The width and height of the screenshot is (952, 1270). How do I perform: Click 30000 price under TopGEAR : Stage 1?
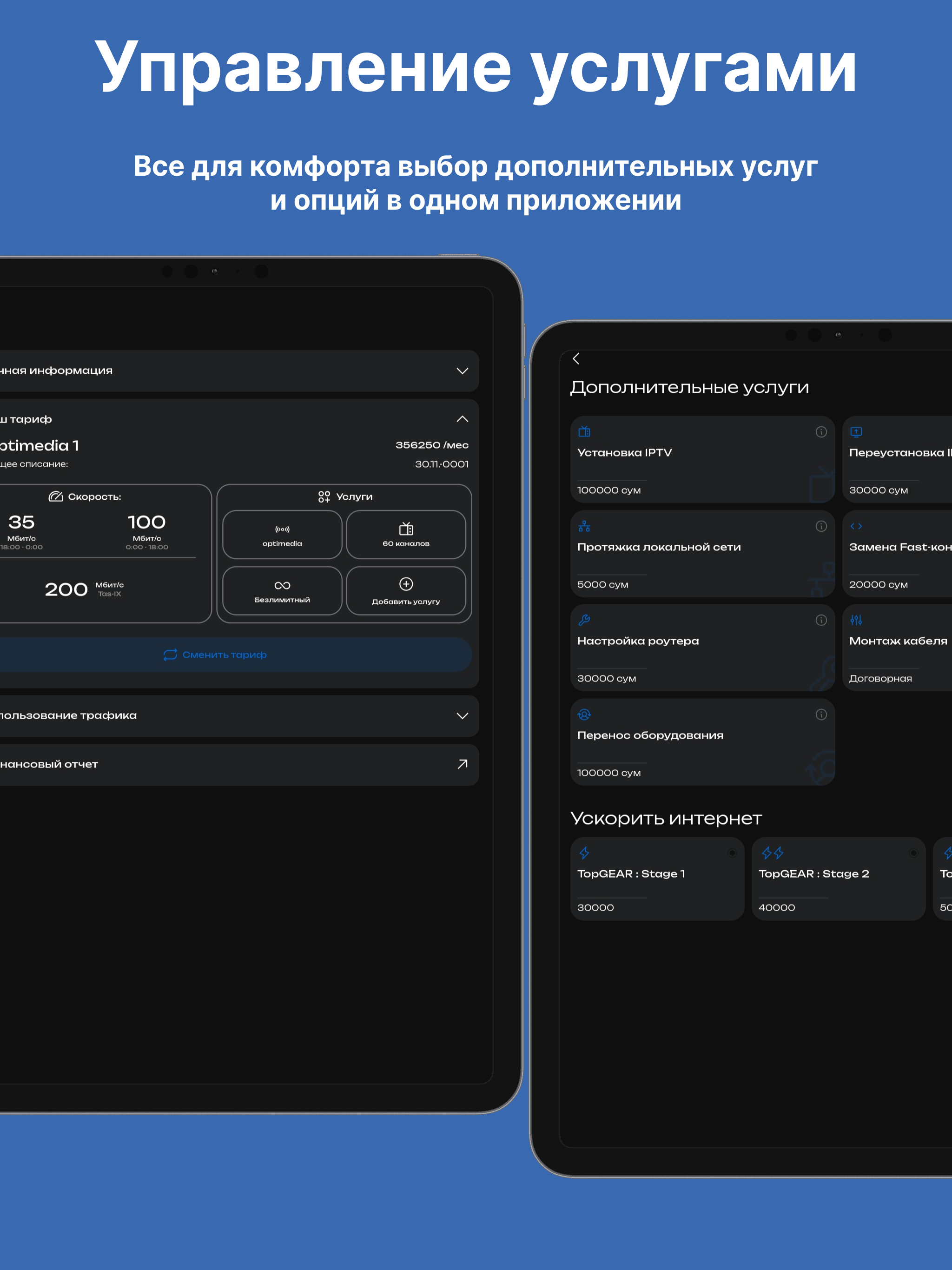(595, 908)
